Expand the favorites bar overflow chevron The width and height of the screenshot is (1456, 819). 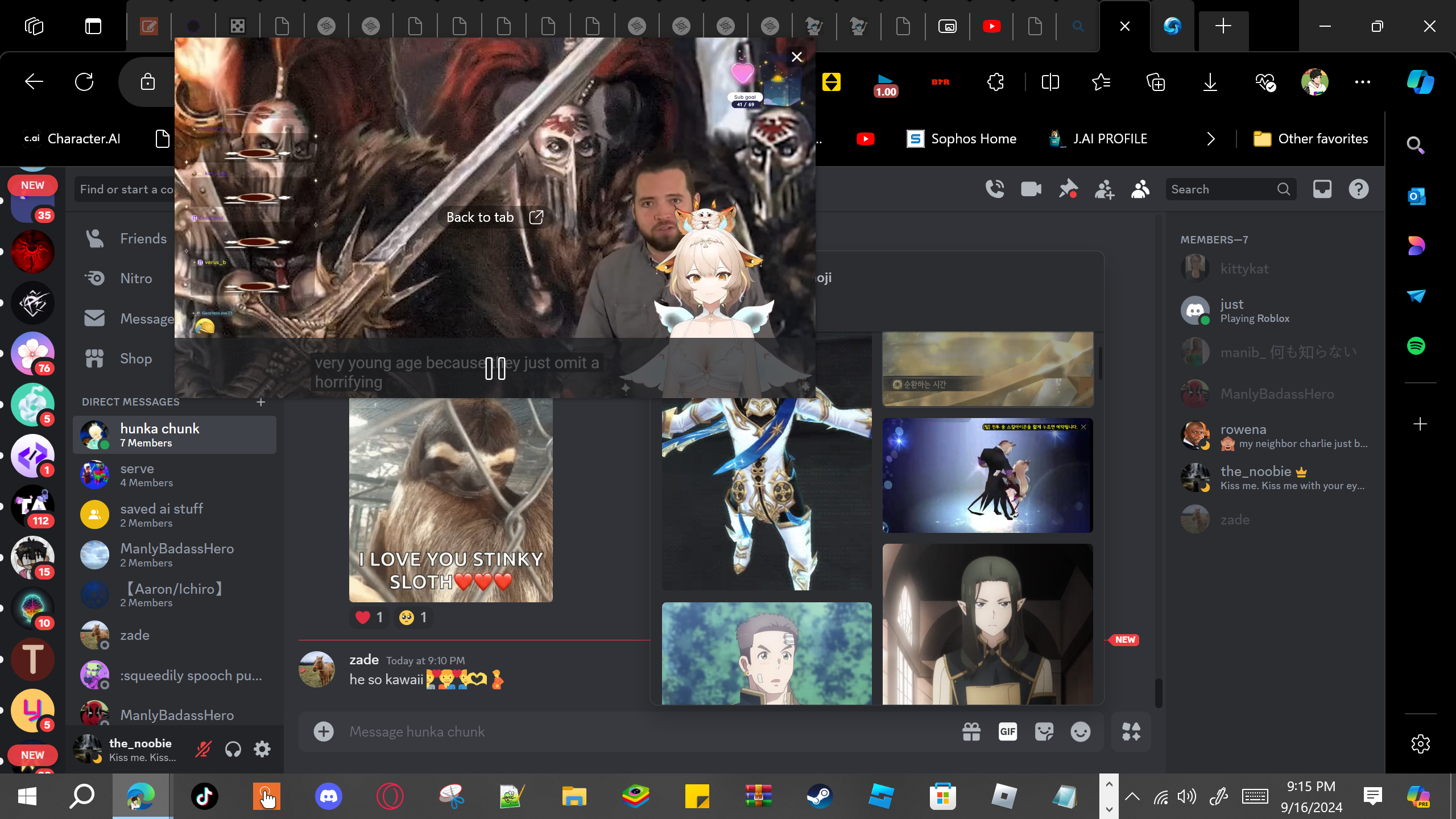point(1211,139)
